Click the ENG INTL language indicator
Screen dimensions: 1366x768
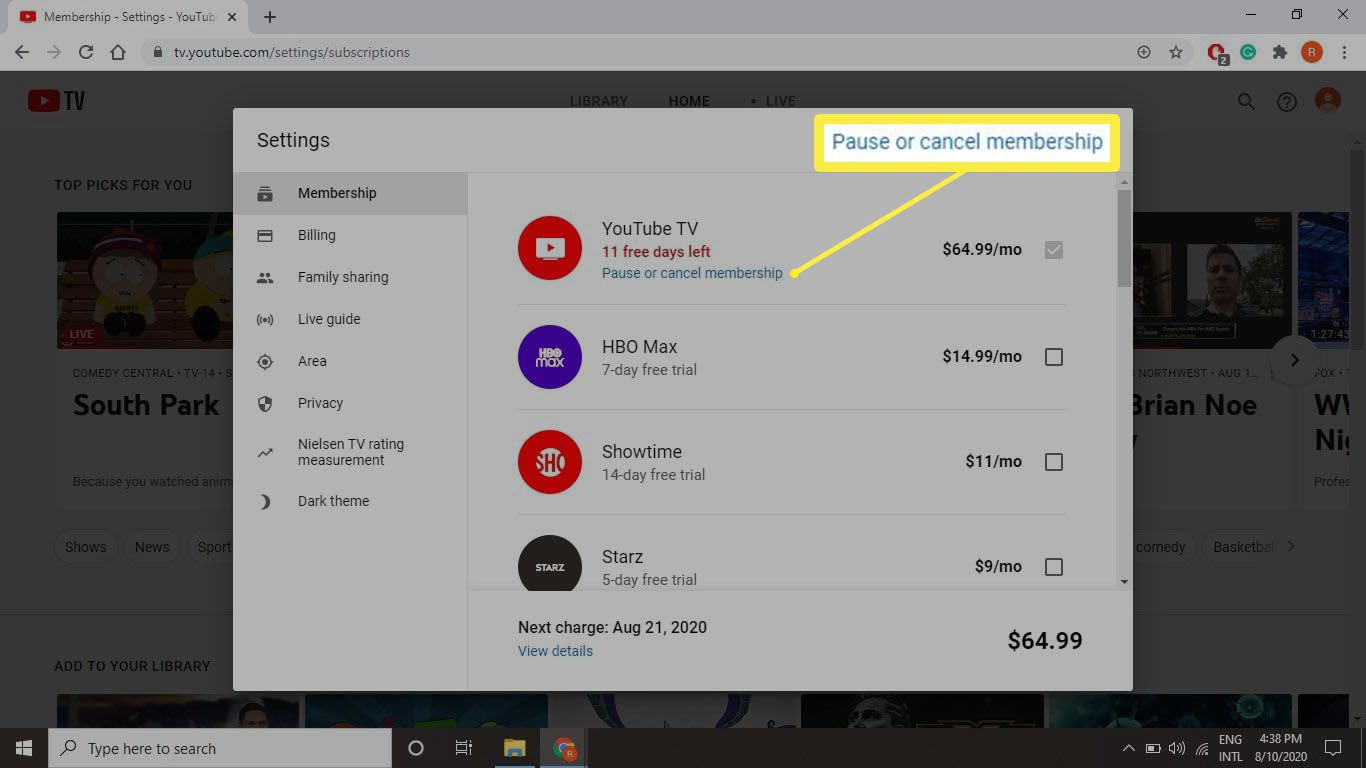coord(1230,748)
